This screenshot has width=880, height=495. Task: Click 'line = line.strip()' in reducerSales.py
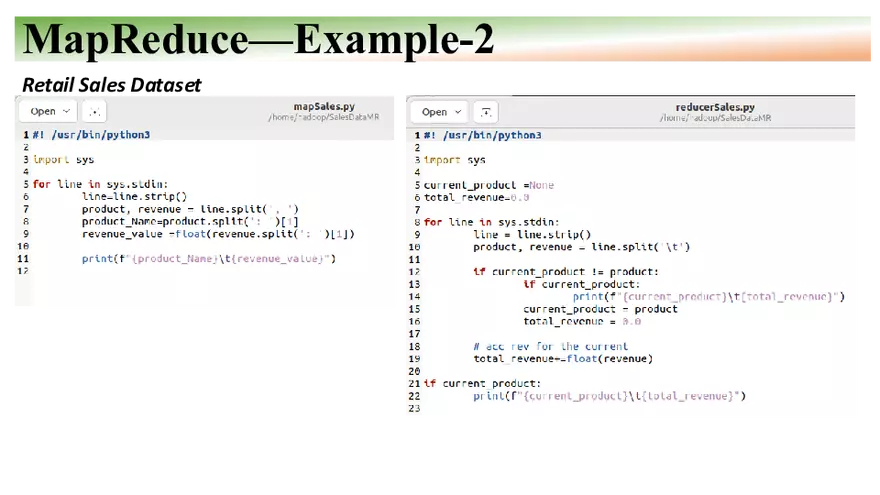point(532,235)
